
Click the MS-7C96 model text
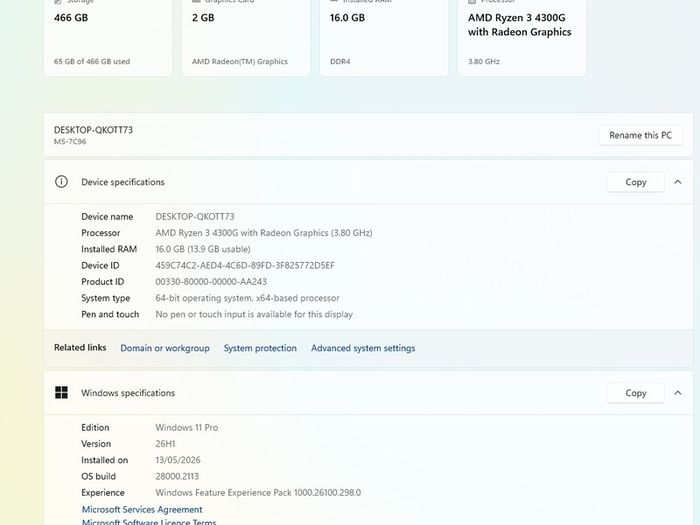click(70, 142)
